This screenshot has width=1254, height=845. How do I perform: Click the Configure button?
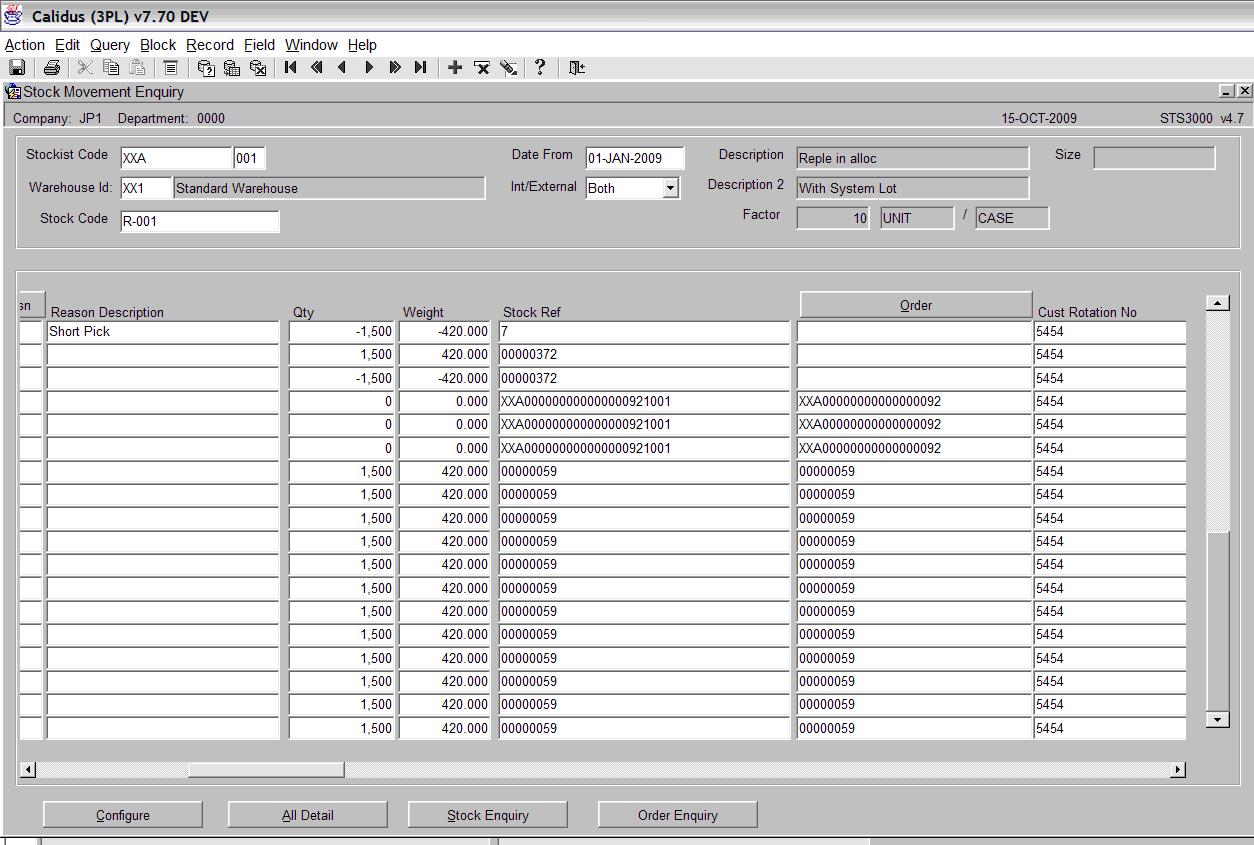click(123, 815)
